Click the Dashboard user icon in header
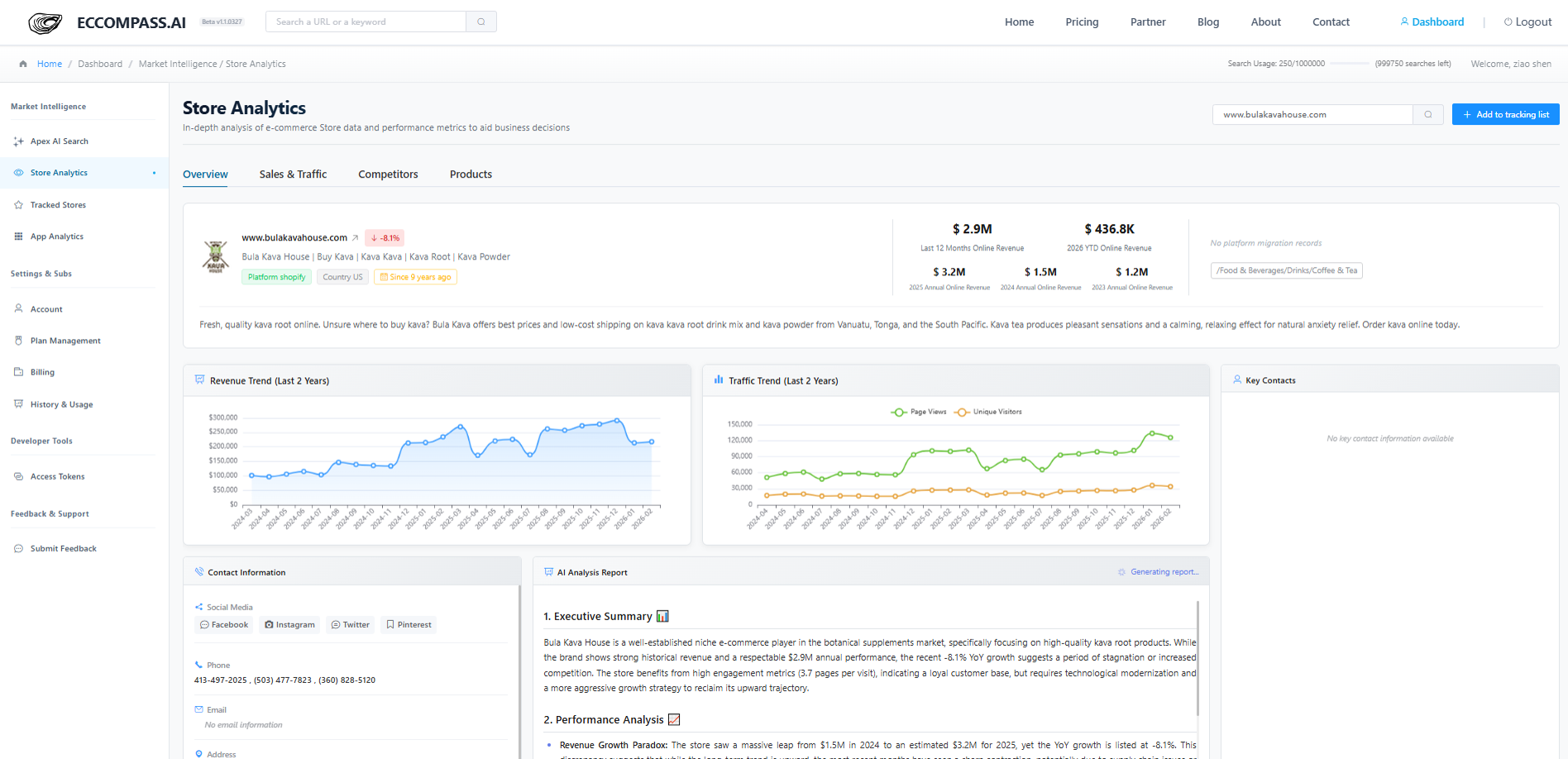The height and width of the screenshot is (759, 1568). pyautogui.click(x=1404, y=21)
